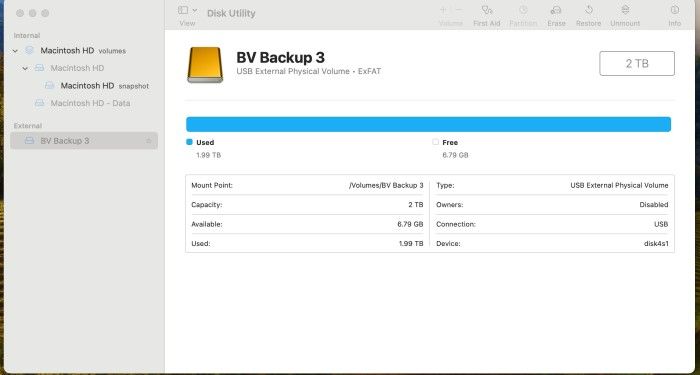Click the 2 TB value in Capacity row

point(416,205)
